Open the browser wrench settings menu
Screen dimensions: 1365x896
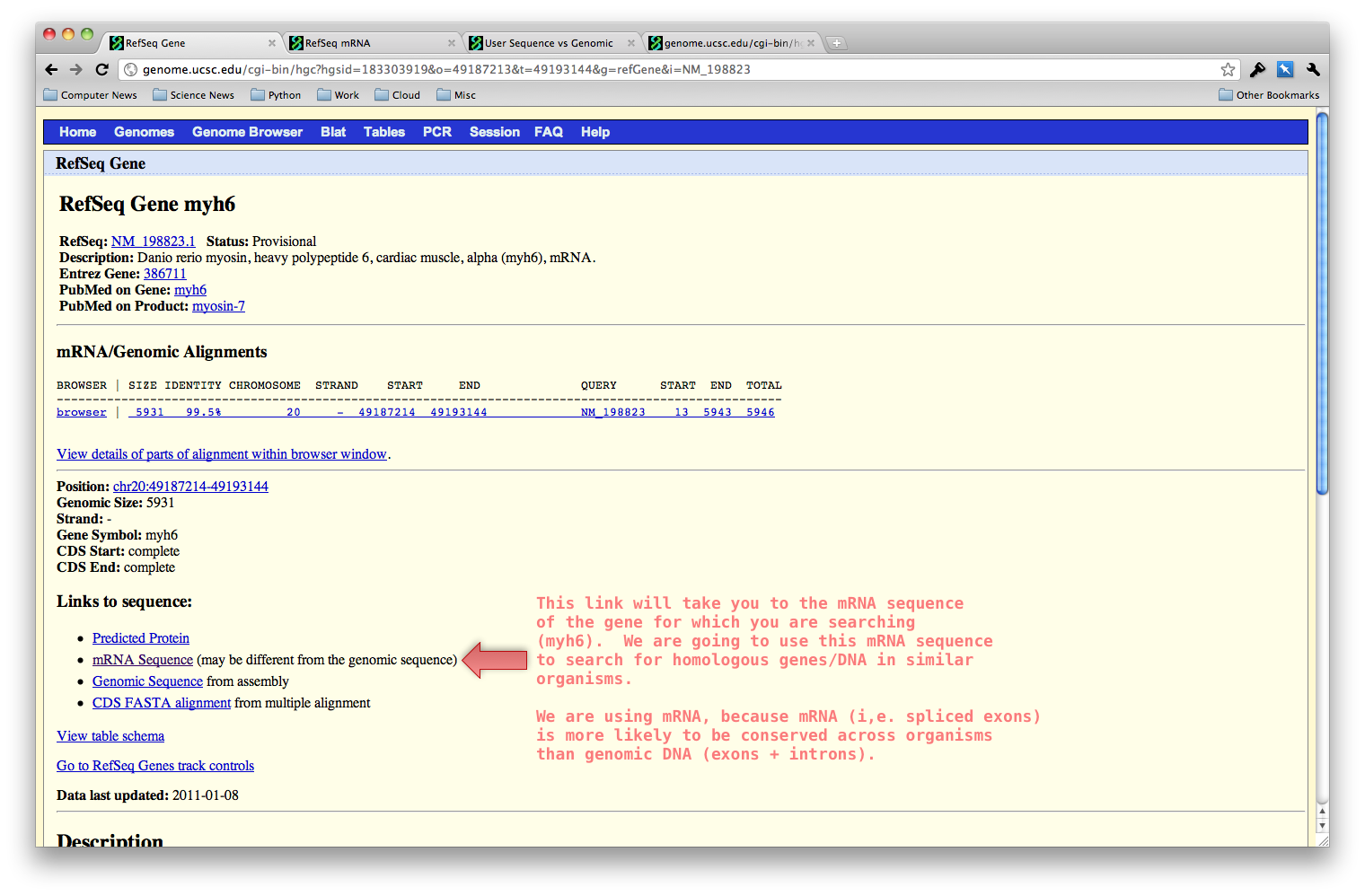point(1313,69)
